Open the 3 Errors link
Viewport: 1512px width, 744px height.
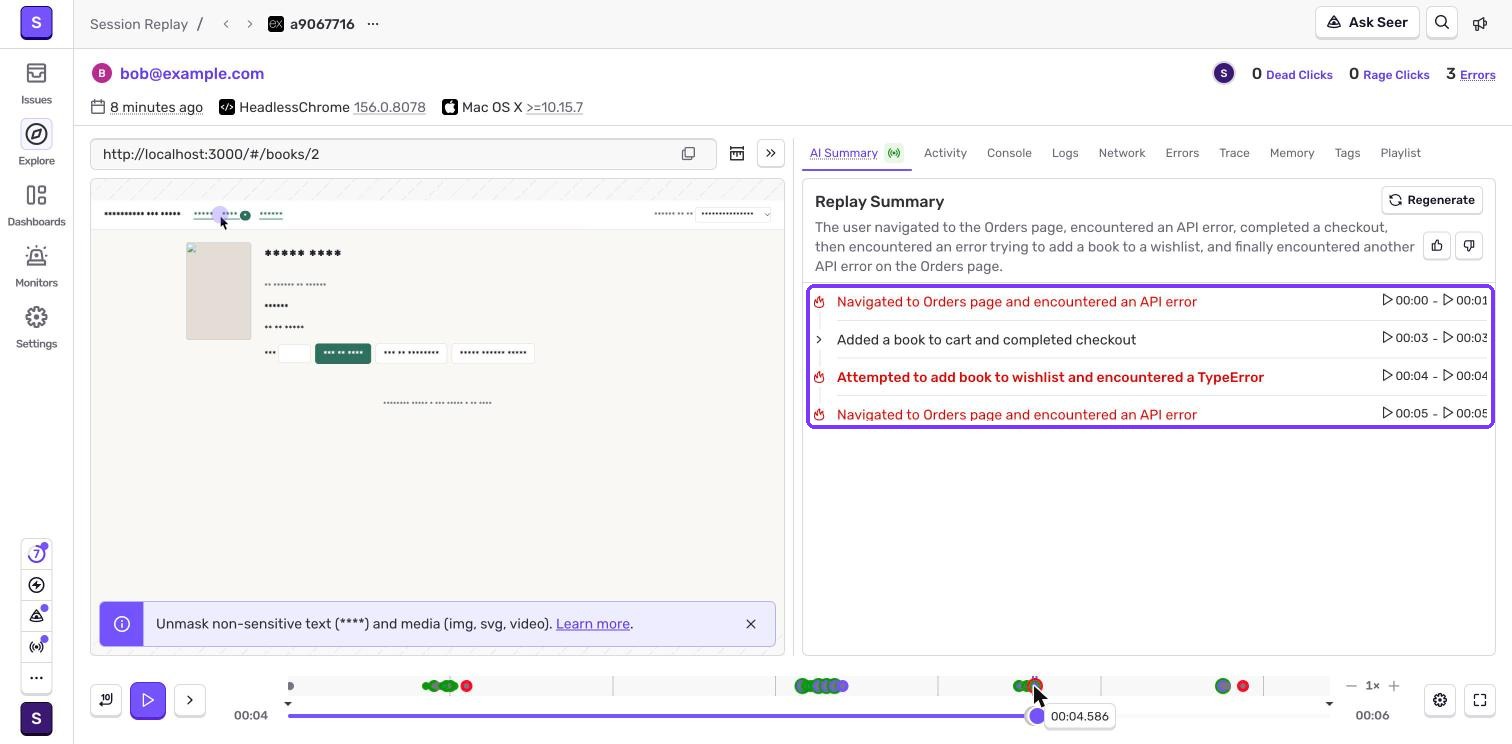(1471, 74)
